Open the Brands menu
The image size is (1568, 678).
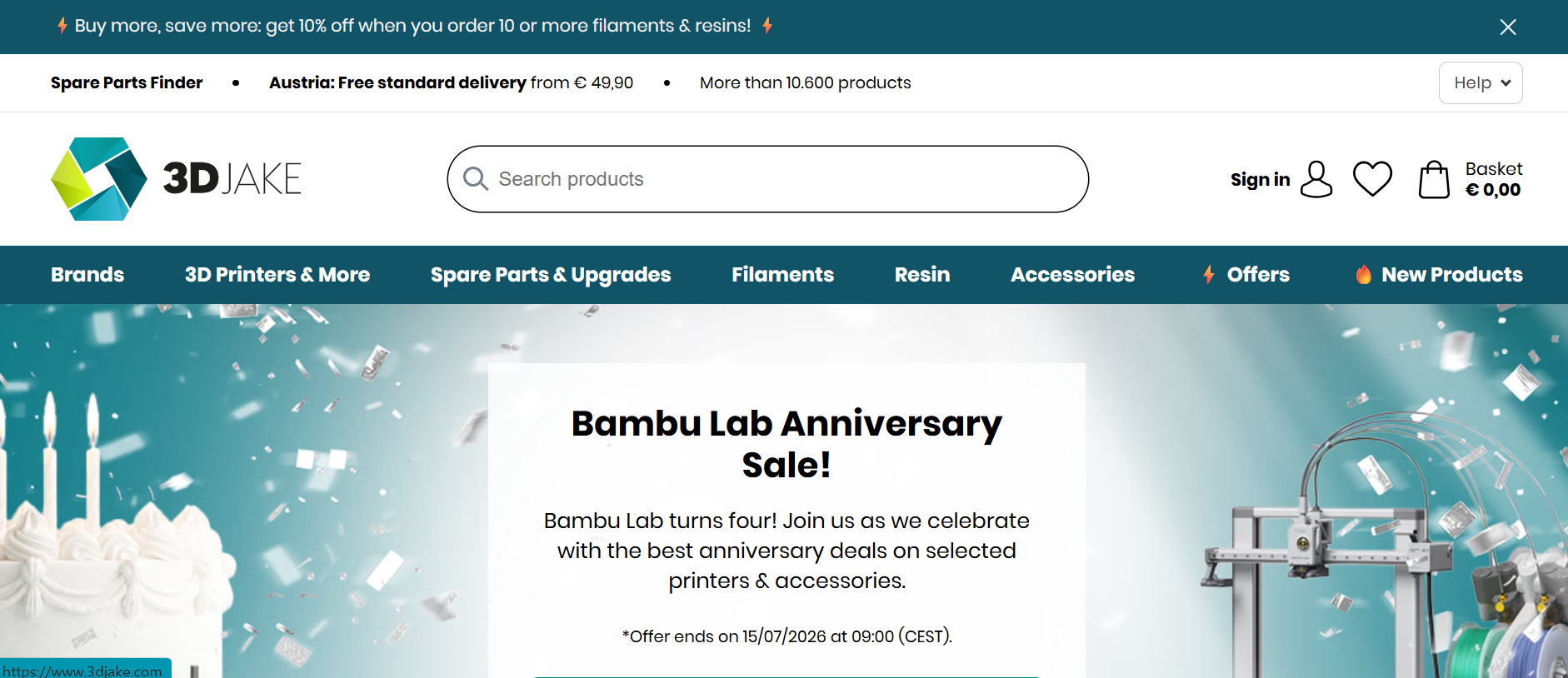[x=87, y=274]
